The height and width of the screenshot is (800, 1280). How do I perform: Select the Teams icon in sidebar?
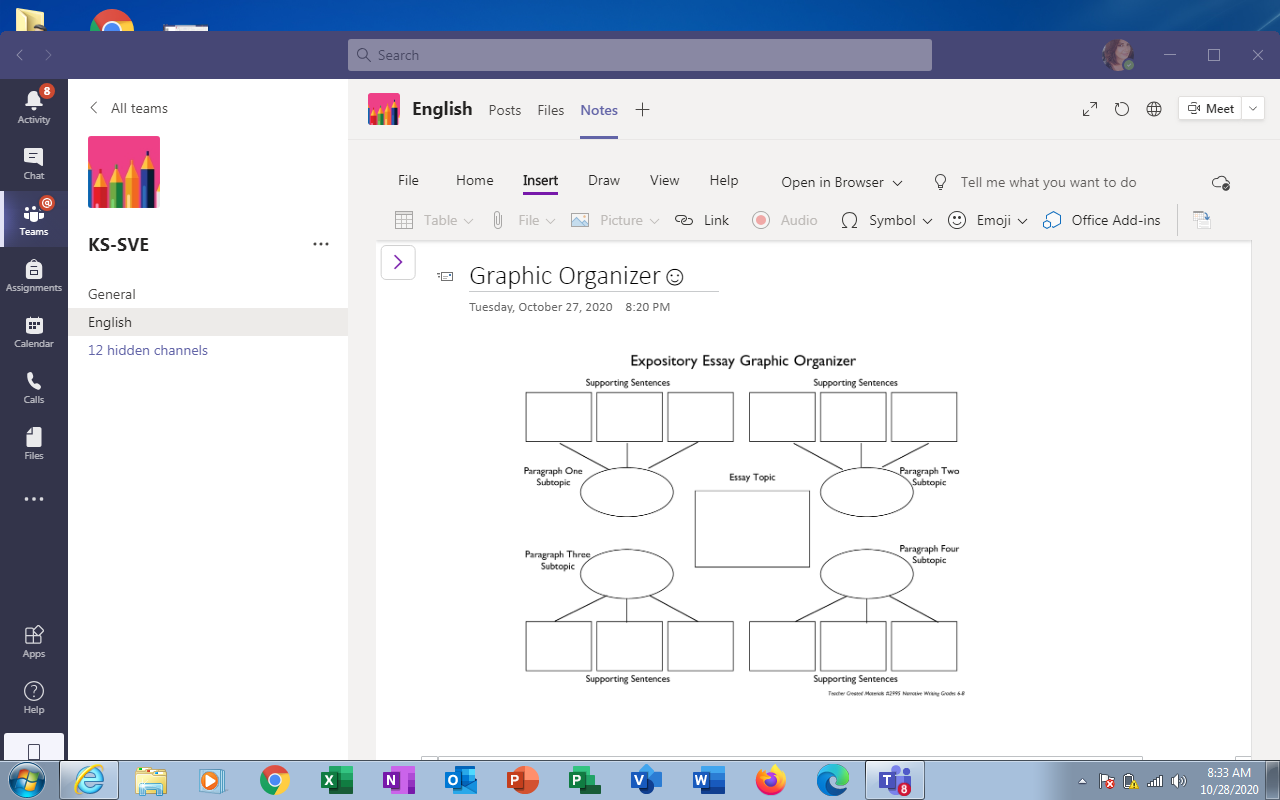click(x=34, y=219)
